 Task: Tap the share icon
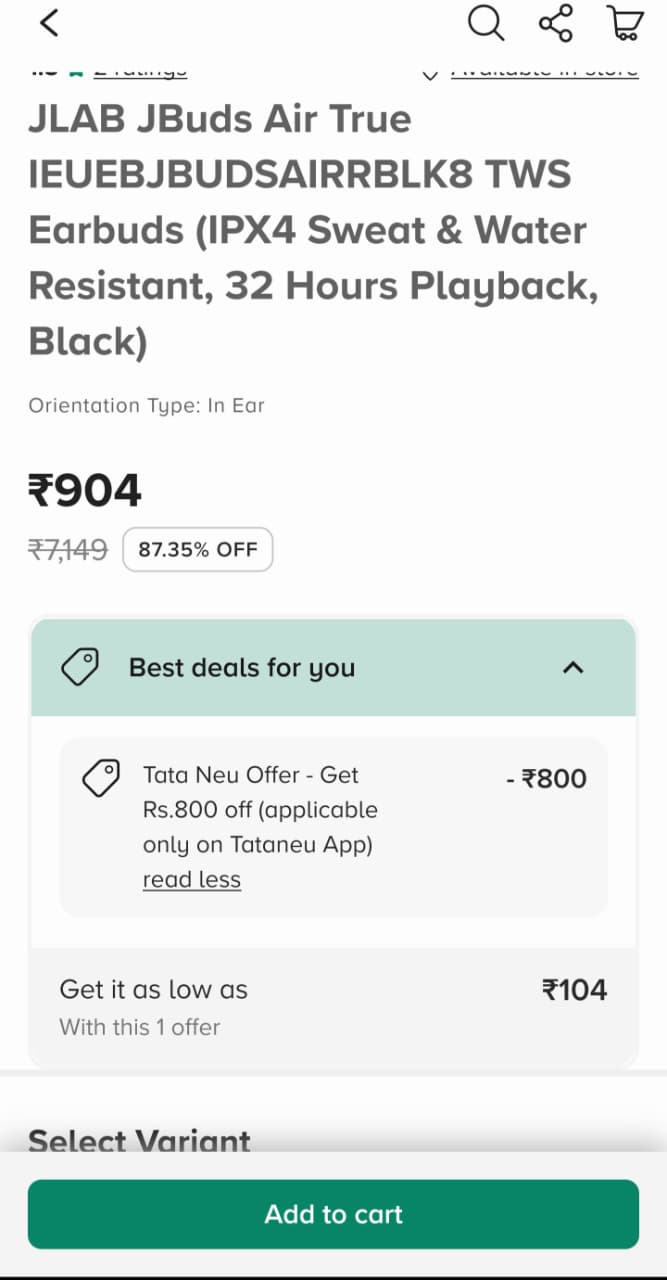tap(555, 23)
